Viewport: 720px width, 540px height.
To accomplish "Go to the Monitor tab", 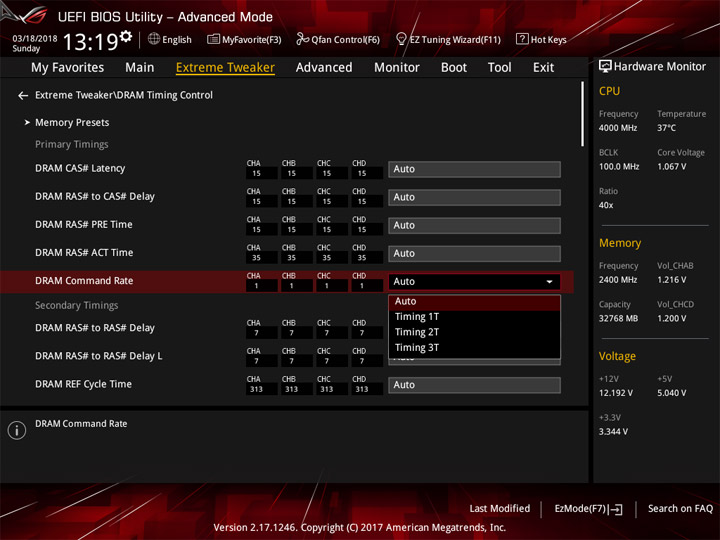I will point(397,68).
